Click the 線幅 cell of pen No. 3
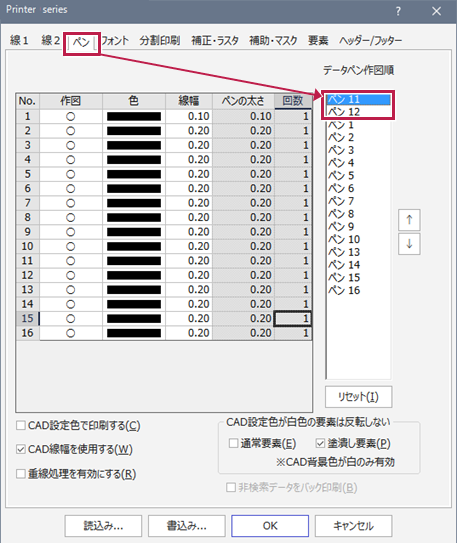Image resolution: width=457 pixels, height=543 pixels. tap(189, 145)
